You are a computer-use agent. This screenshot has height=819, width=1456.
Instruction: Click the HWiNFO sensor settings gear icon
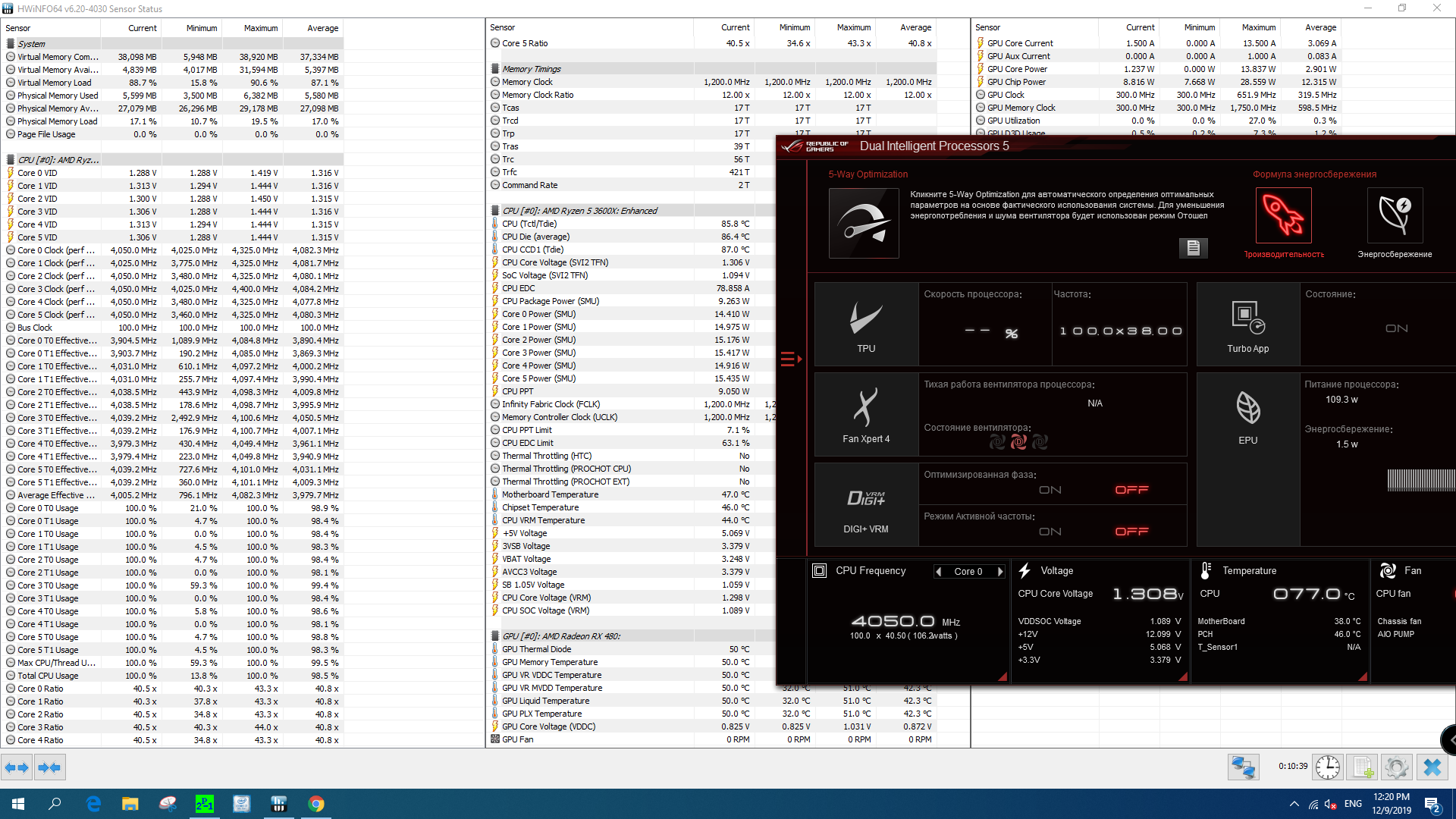[1396, 767]
